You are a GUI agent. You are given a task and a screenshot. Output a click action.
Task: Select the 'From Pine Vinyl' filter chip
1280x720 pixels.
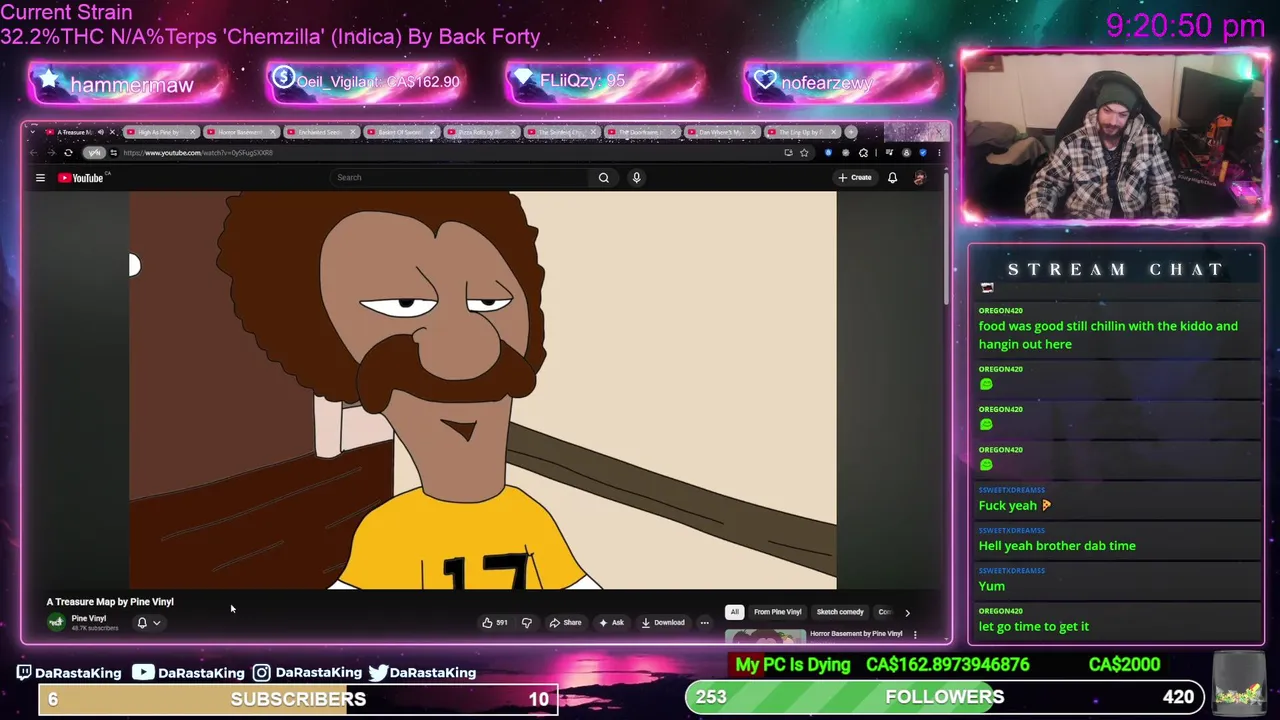pyautogui.click(x=777, y=612)
